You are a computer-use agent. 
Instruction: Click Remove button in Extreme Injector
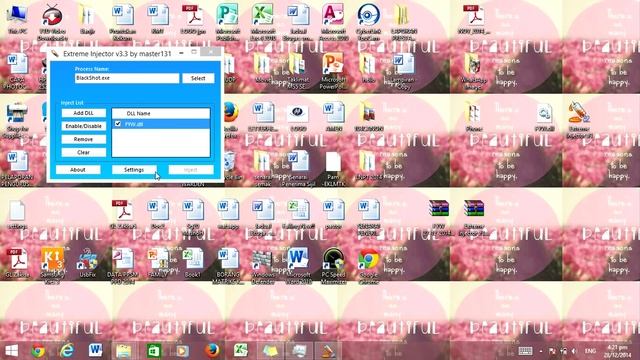(x=84, y=139)
